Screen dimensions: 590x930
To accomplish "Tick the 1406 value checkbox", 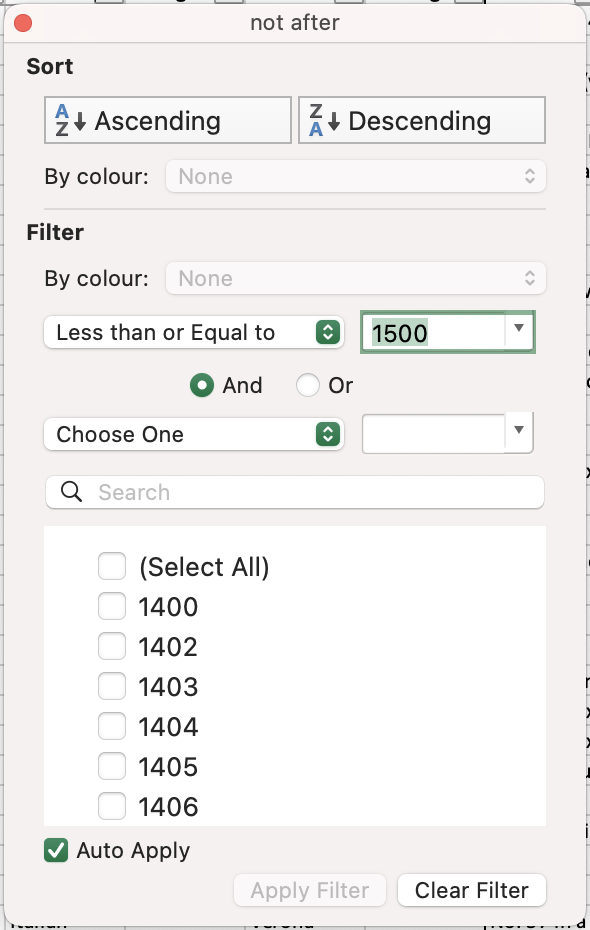I will tap(112, 806).
